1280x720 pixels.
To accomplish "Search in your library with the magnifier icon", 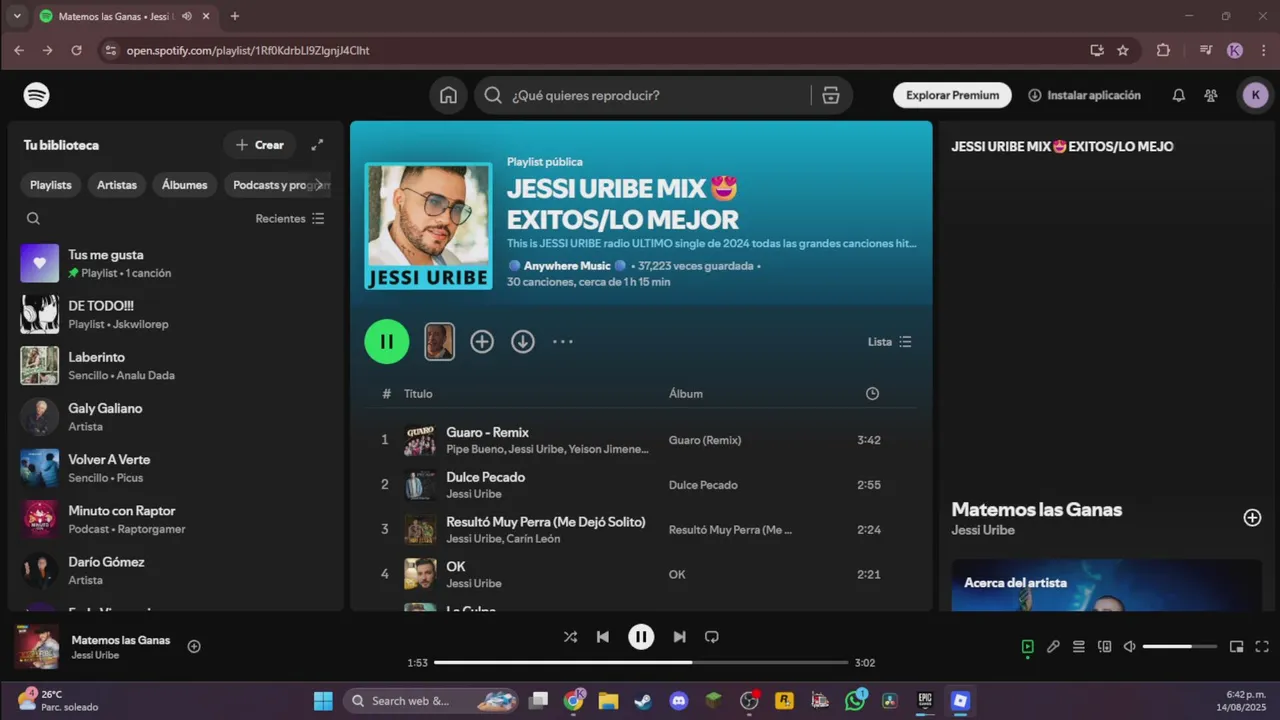I will 33,218.
